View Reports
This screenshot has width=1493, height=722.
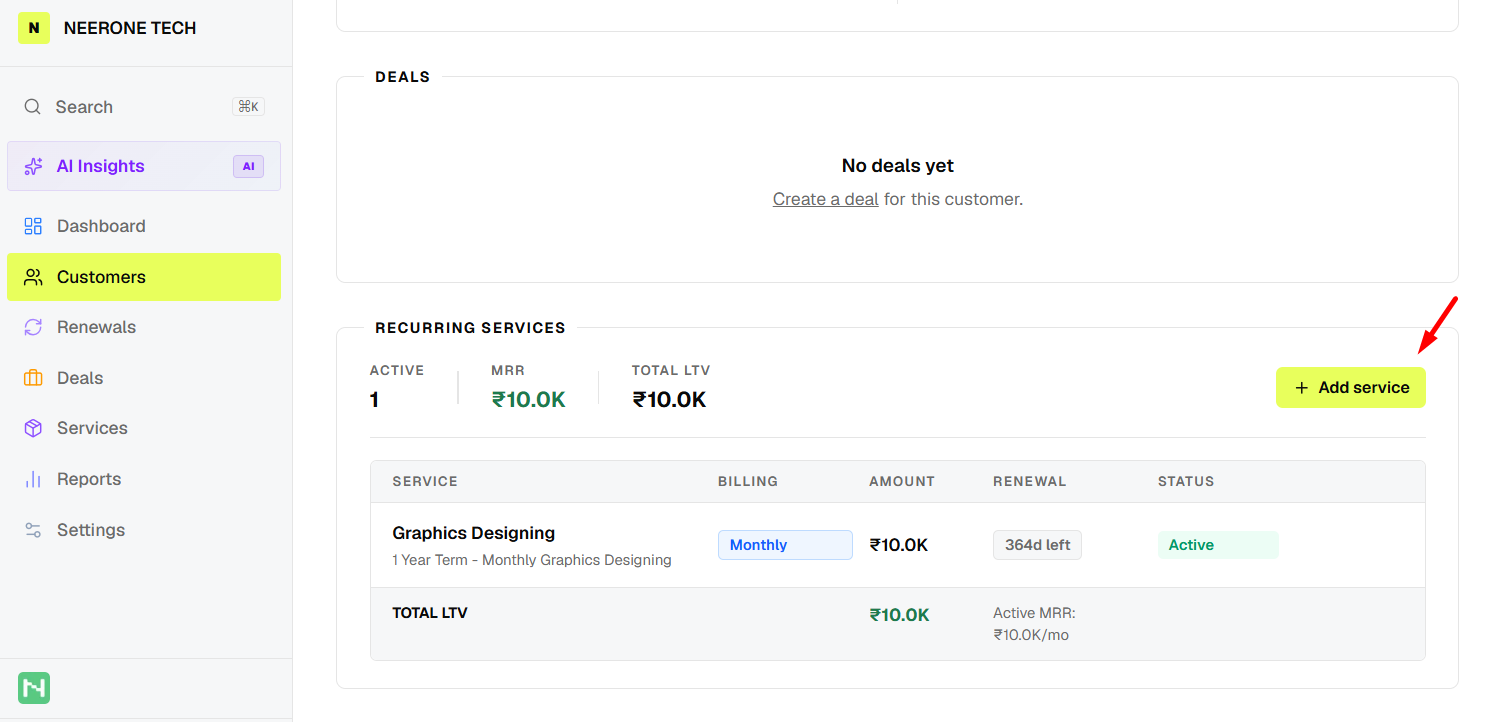pyautogui.click(x=144, y=479)
